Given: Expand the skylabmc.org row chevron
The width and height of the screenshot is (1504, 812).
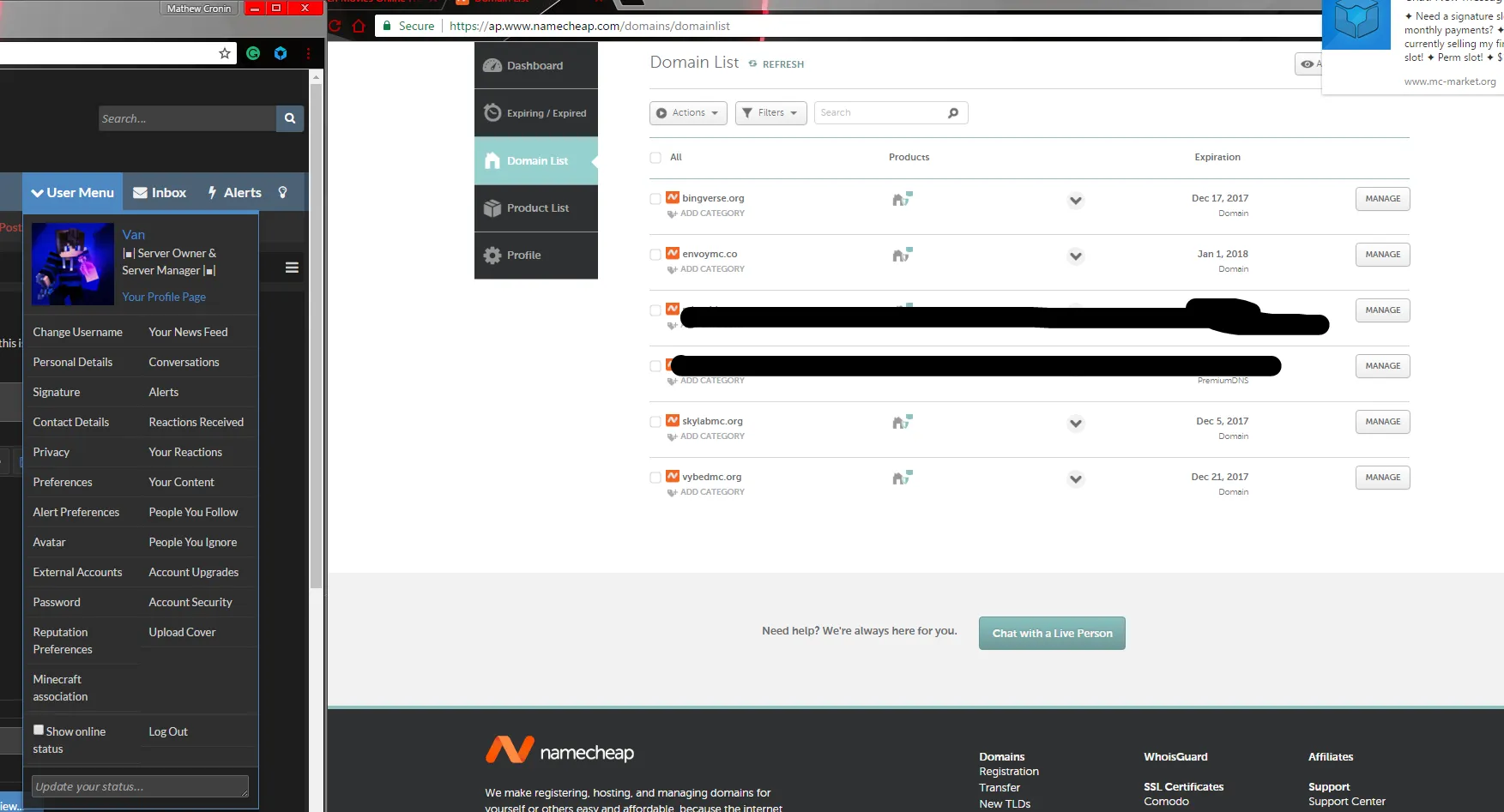Looking at the screenshot, I should click(x=1076, y=424).
